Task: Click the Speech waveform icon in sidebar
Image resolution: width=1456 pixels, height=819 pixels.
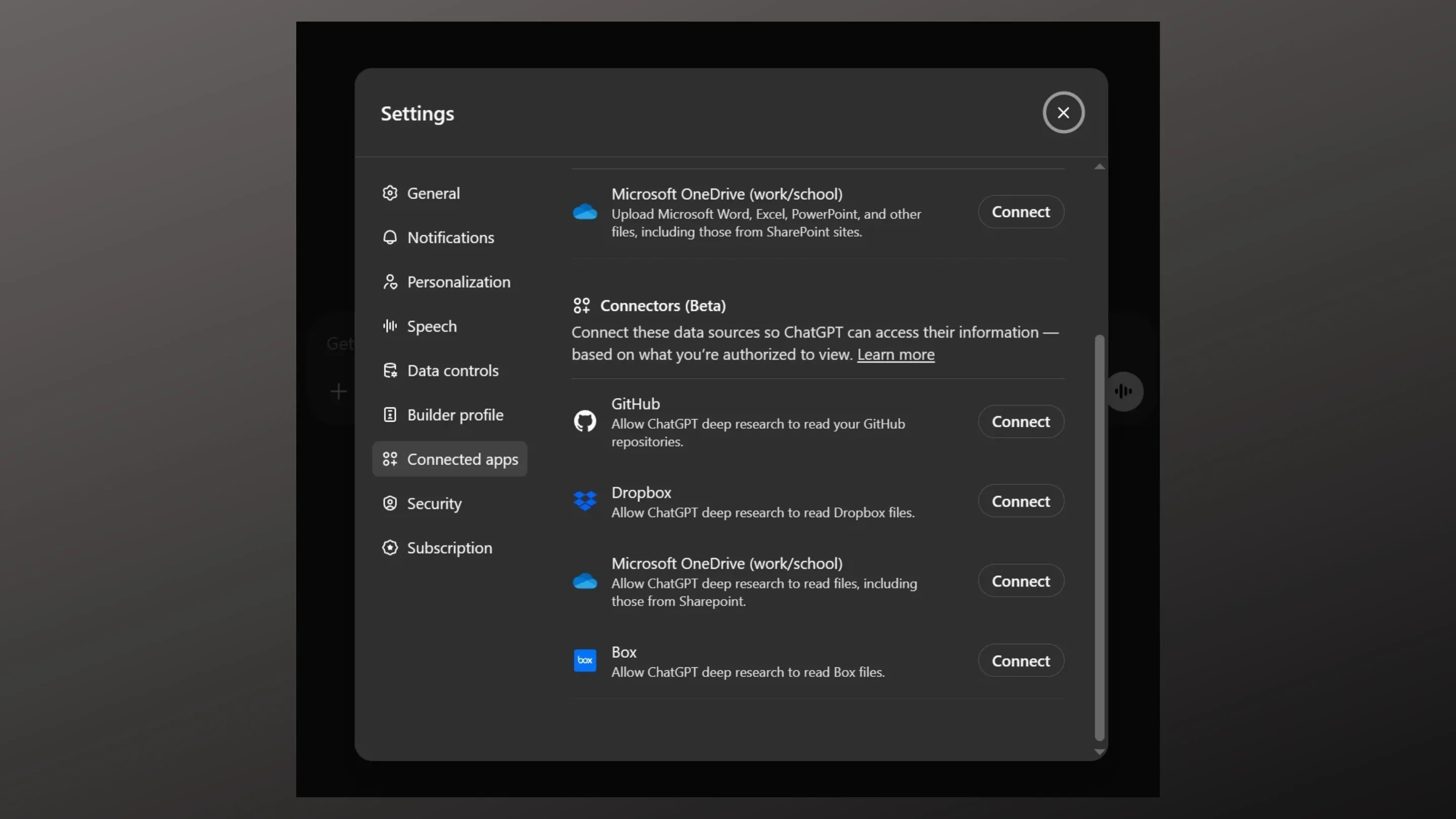Action: 390,326
